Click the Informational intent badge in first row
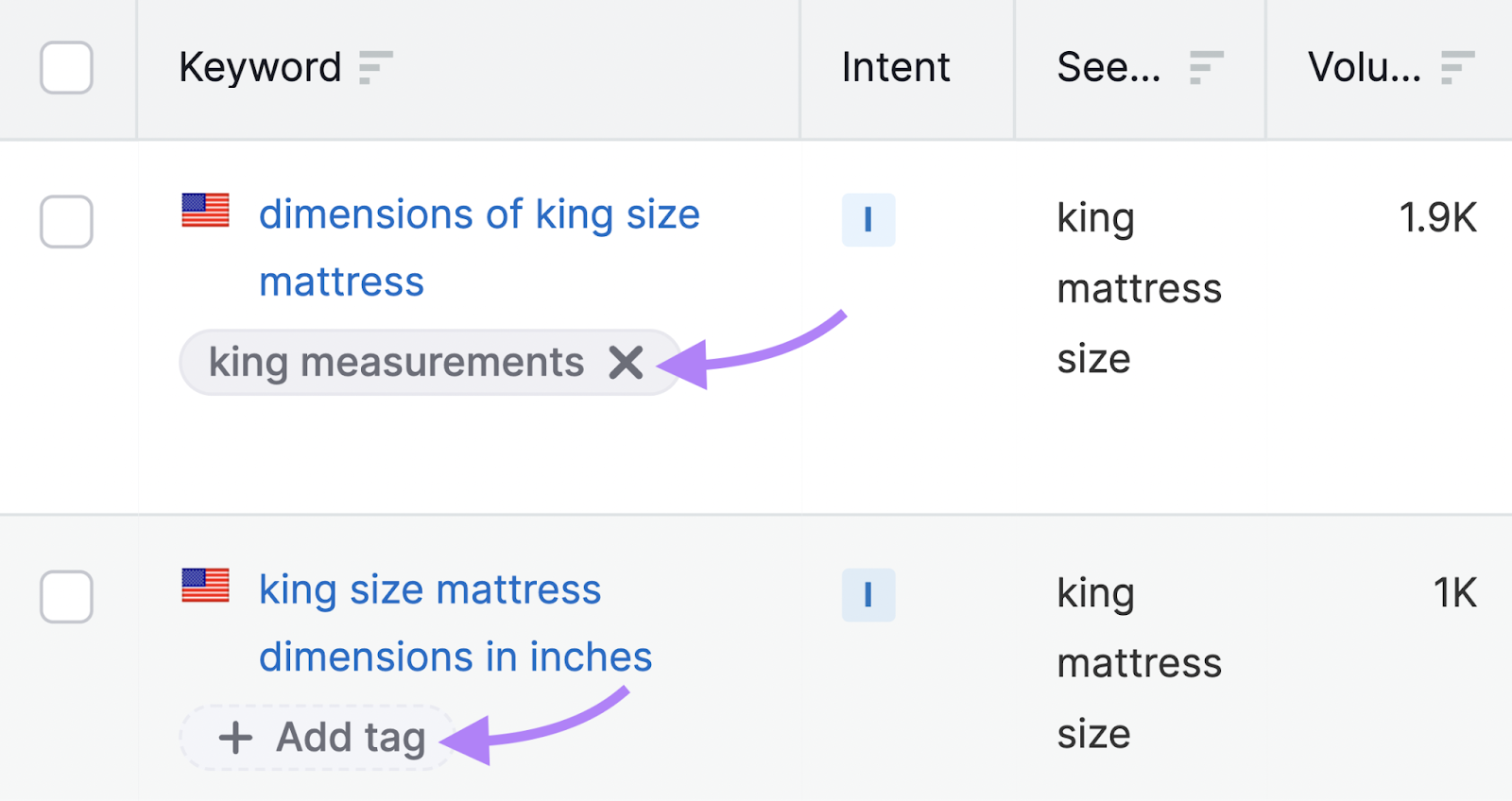The width and height of the screenshot is (1512, 801). click(868, 220)
